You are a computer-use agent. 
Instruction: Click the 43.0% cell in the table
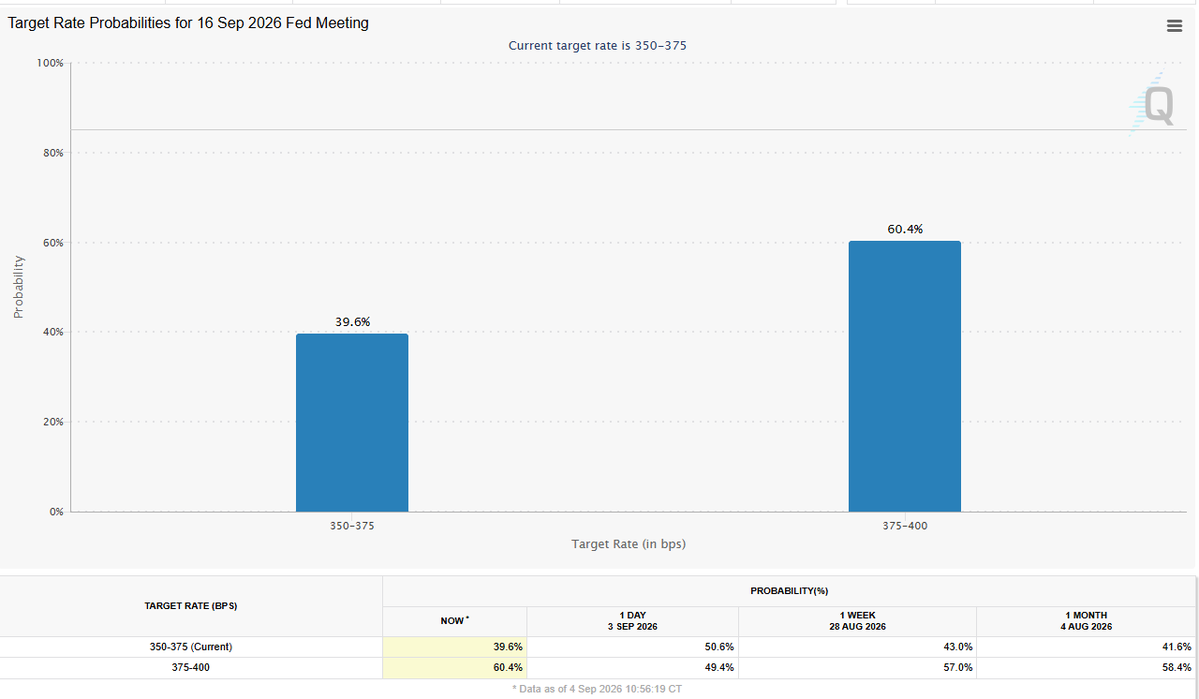(x=857, y=647)
